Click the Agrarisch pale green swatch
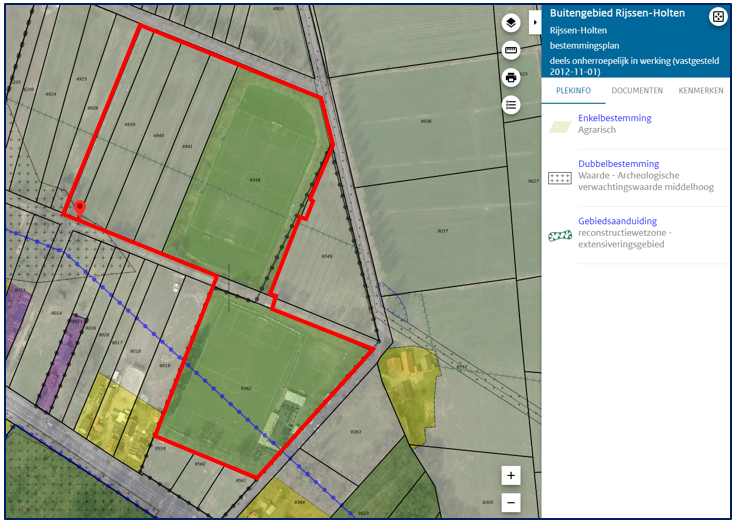This screenshot has height=526, width=739. 560,127
